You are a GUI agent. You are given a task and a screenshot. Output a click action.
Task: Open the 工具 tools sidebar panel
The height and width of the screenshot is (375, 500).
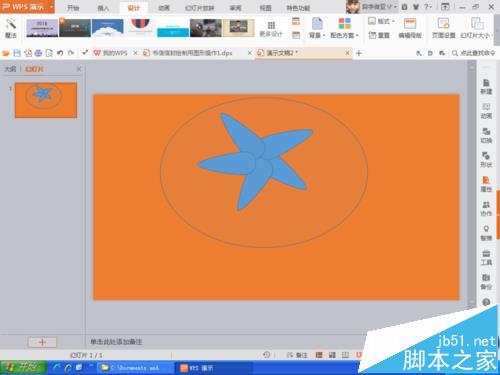(x=486, y=257)
